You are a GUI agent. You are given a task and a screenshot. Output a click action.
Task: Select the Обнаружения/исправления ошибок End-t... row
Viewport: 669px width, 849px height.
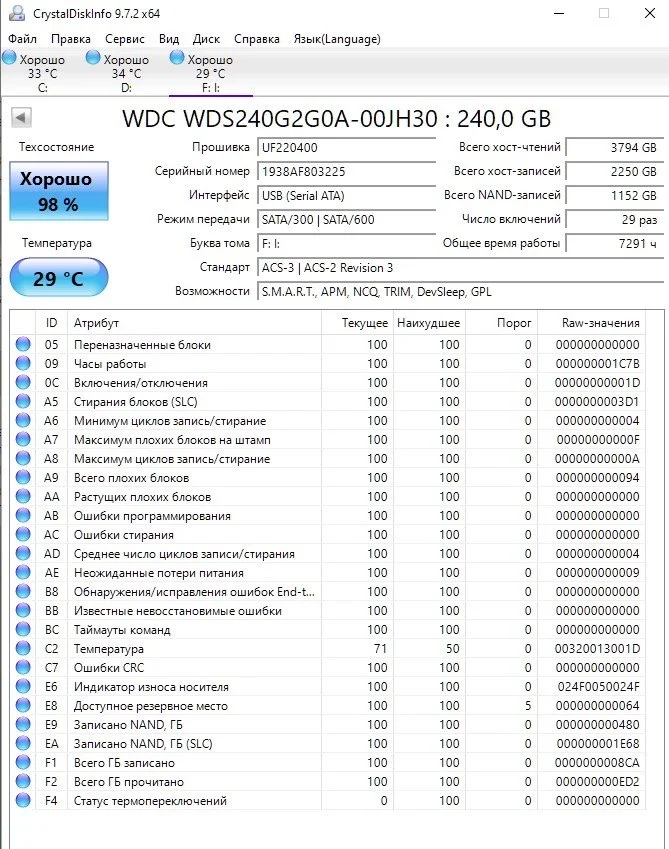coord(328,591)
